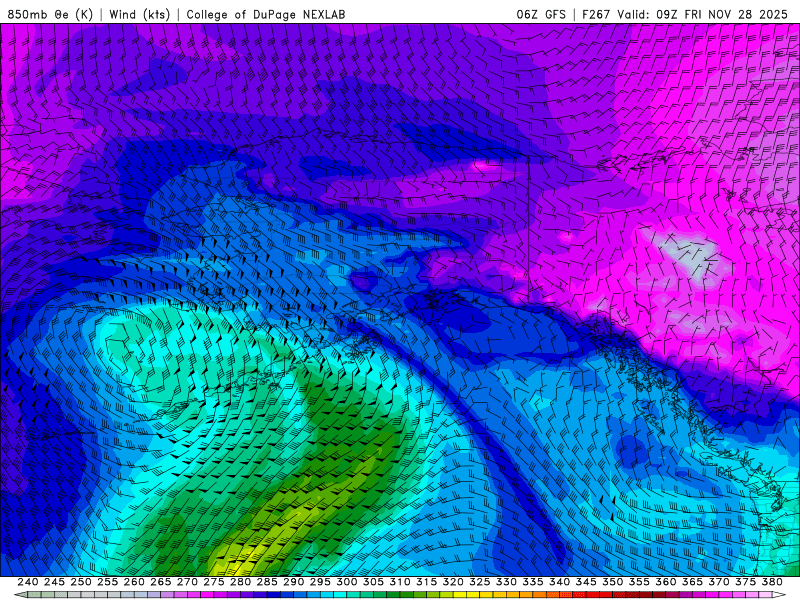Pick the 350 label on the legend

pyautogui.click(x=612, y=582)
